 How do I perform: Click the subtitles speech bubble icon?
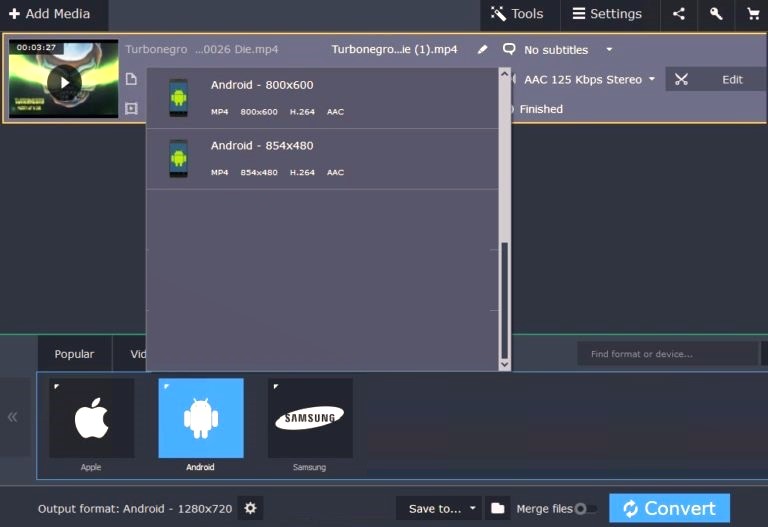(x=509, y=49)
